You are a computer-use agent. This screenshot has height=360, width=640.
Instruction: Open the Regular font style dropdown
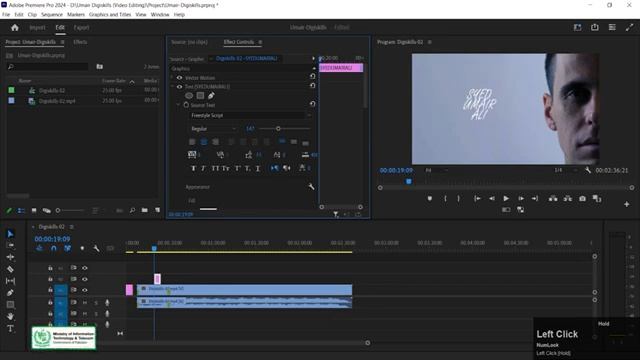(213, 129)
